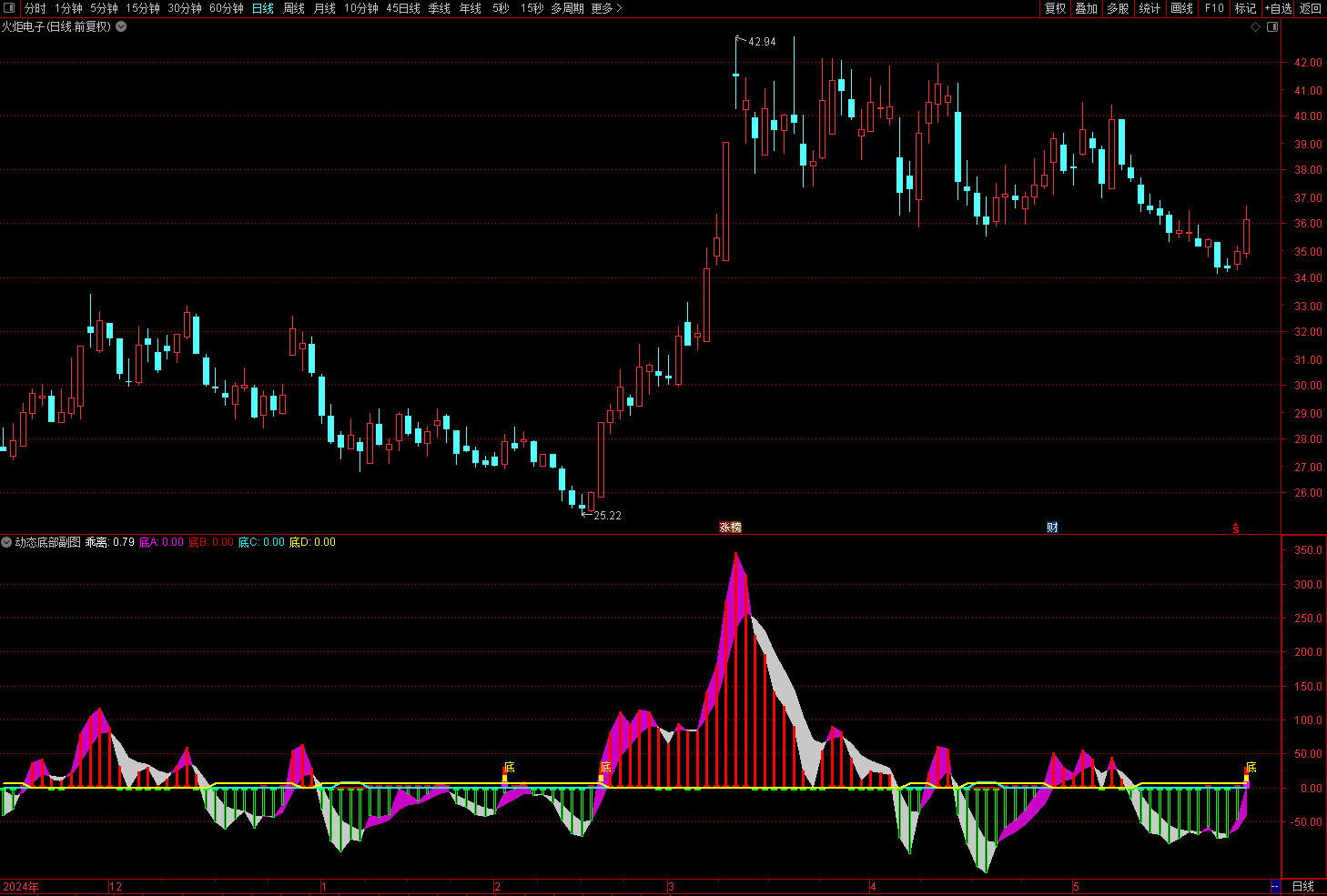
Task: Click the 12 month label on time axis
Action: pos(116,887)
